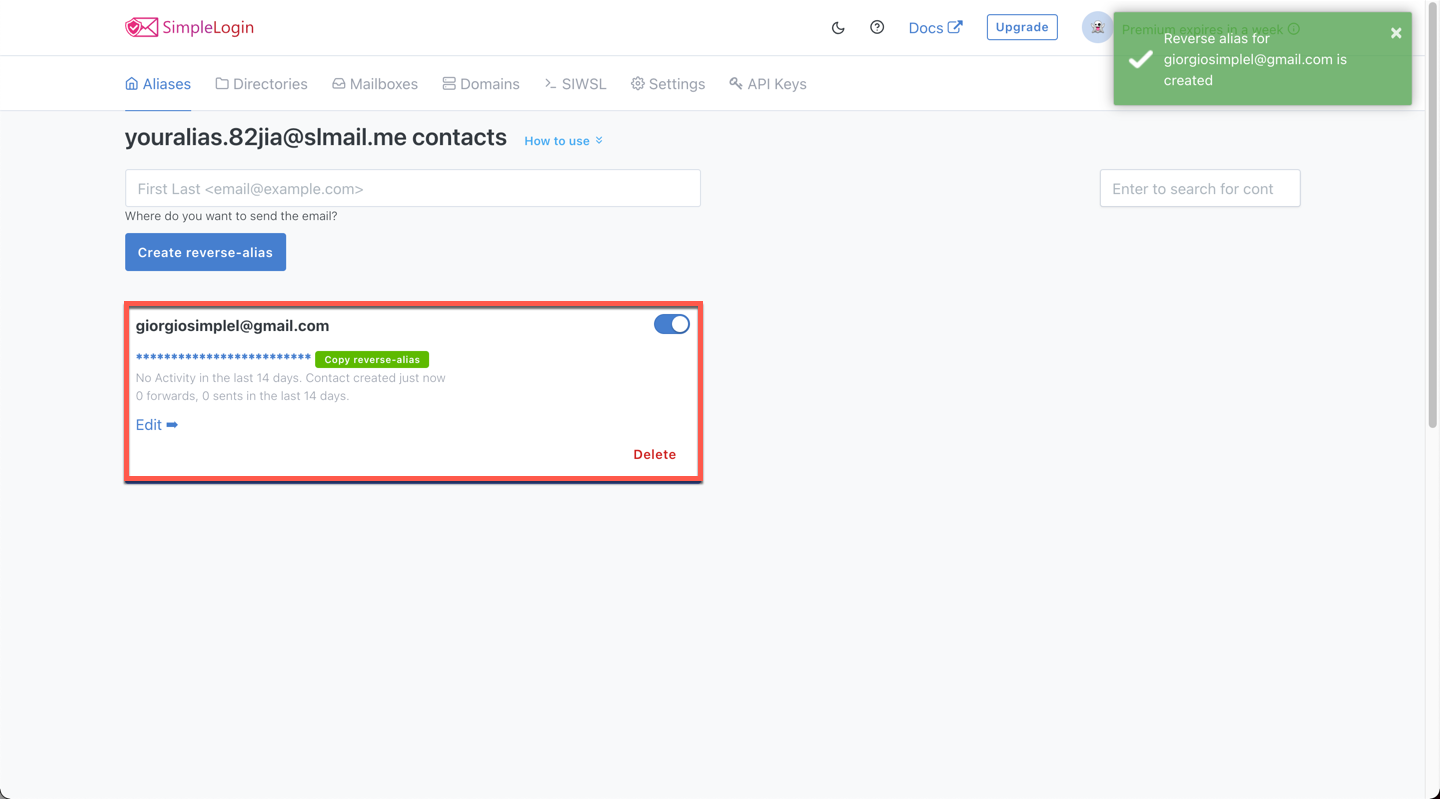Screen dimensions: 1440x799
Task: Click the terminal icon next to SIWSL
Action: click(547, 84)
